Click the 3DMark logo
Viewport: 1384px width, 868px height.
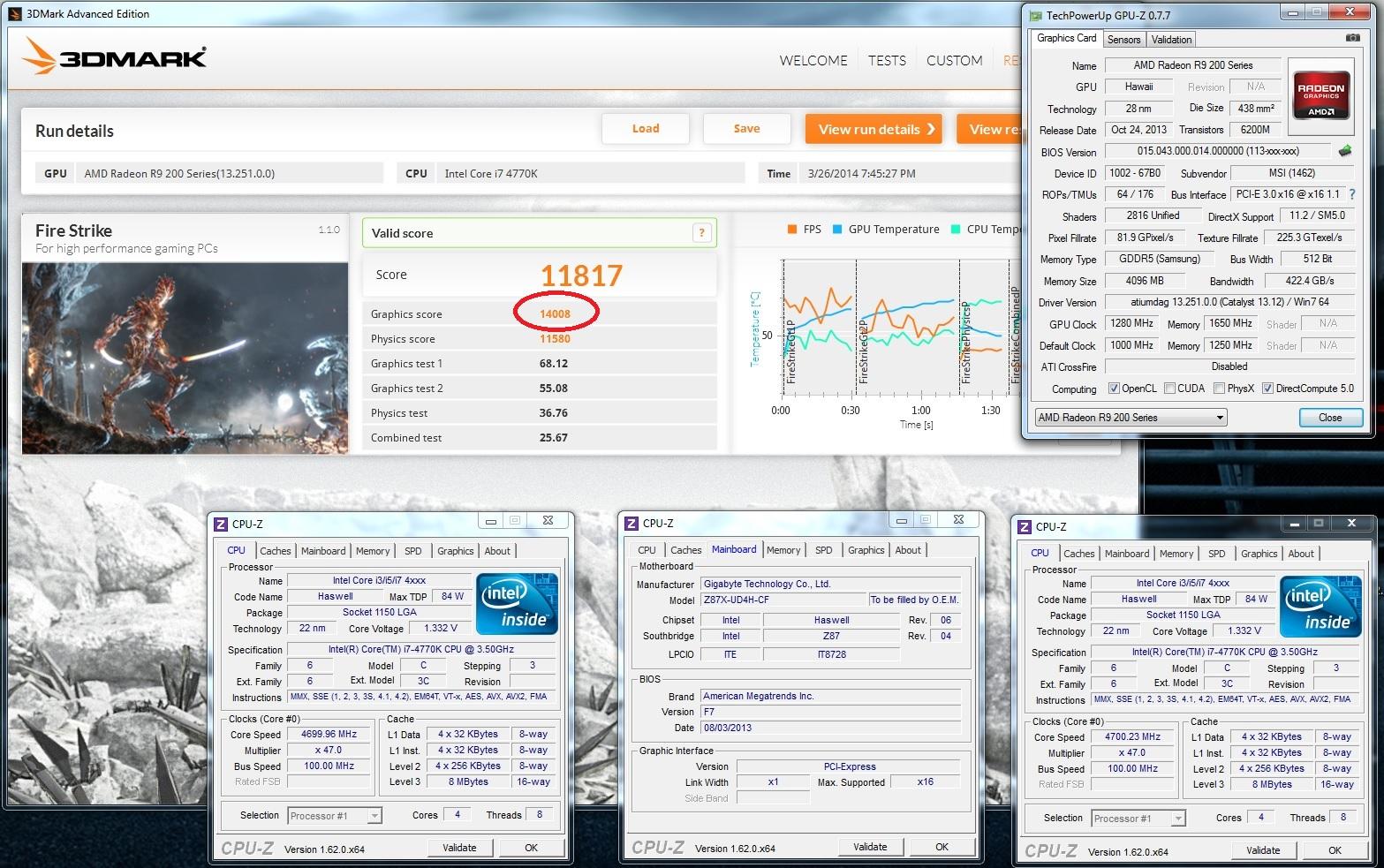point(114,57)
